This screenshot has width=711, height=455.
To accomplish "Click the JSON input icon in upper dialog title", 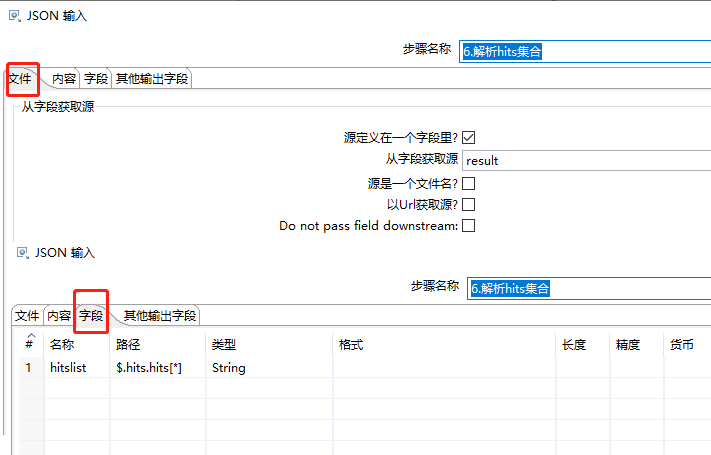I will (15, 16).
